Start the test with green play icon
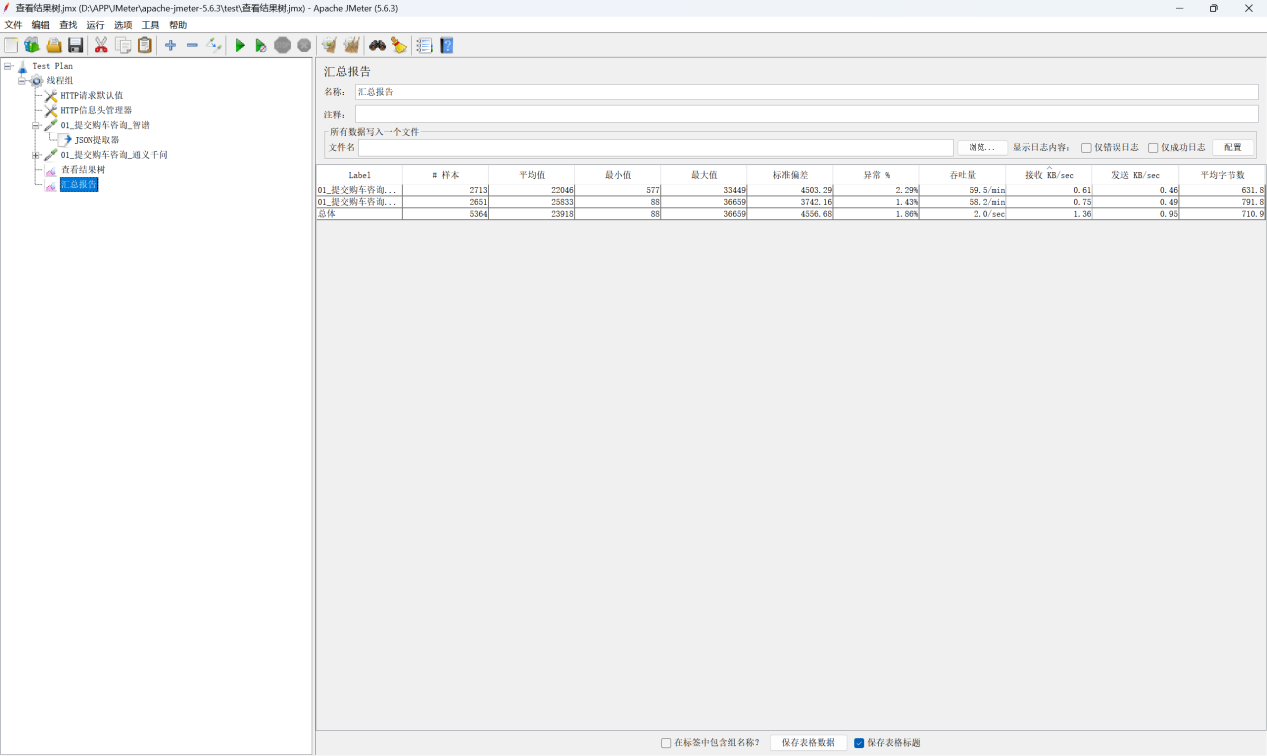1267x756 pixels. 240,45
